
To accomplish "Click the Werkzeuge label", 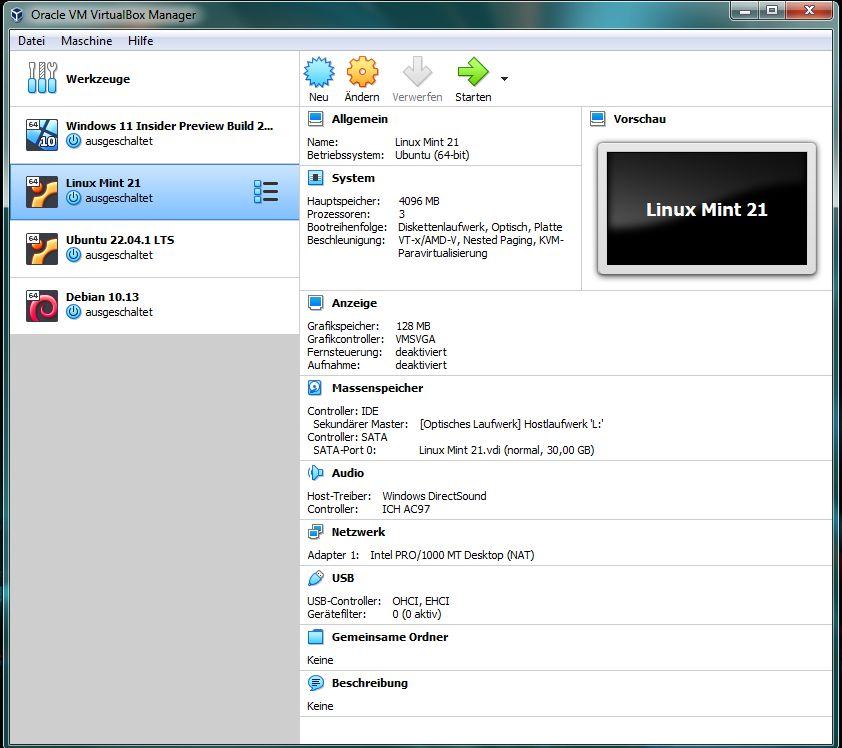I will click(x=98, y=79).
